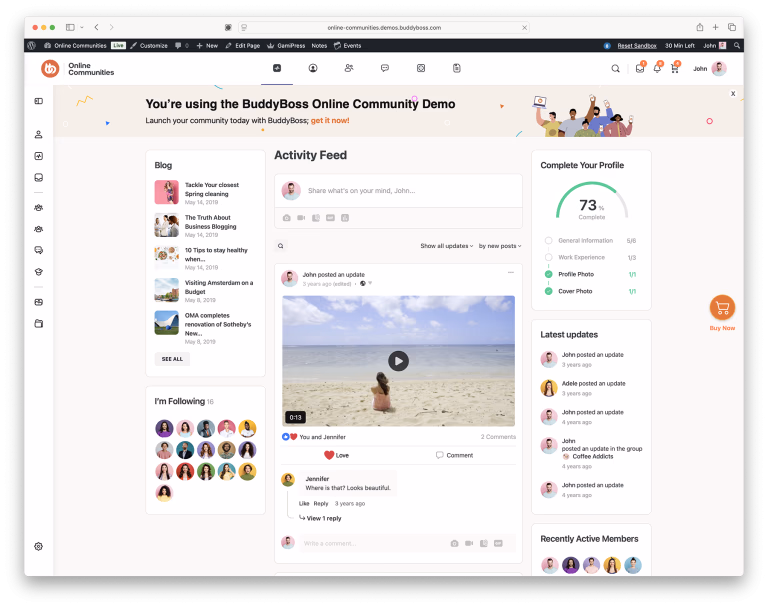The height and width of the screenshot is (608, 768).
Task: Search the activity feed with the magnifier icon
Action: pos(281,246)
